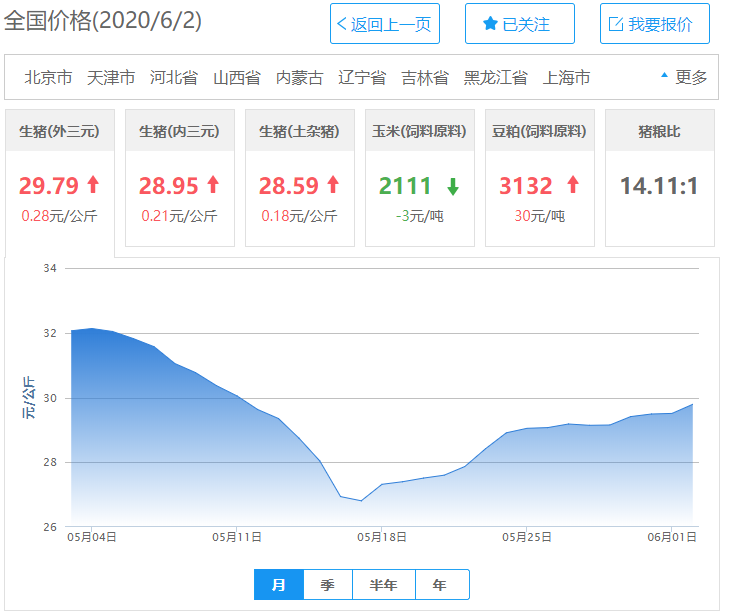Expand the 更多 region list
729x611 pixels.
691,77
